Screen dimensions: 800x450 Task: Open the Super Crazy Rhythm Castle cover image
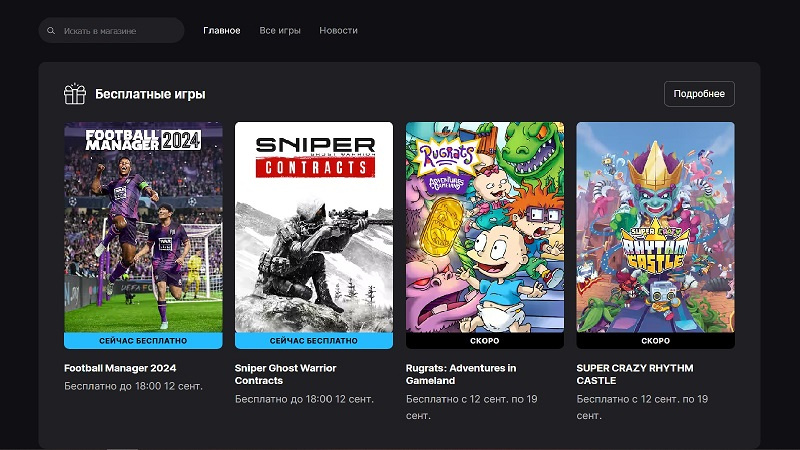656,227
